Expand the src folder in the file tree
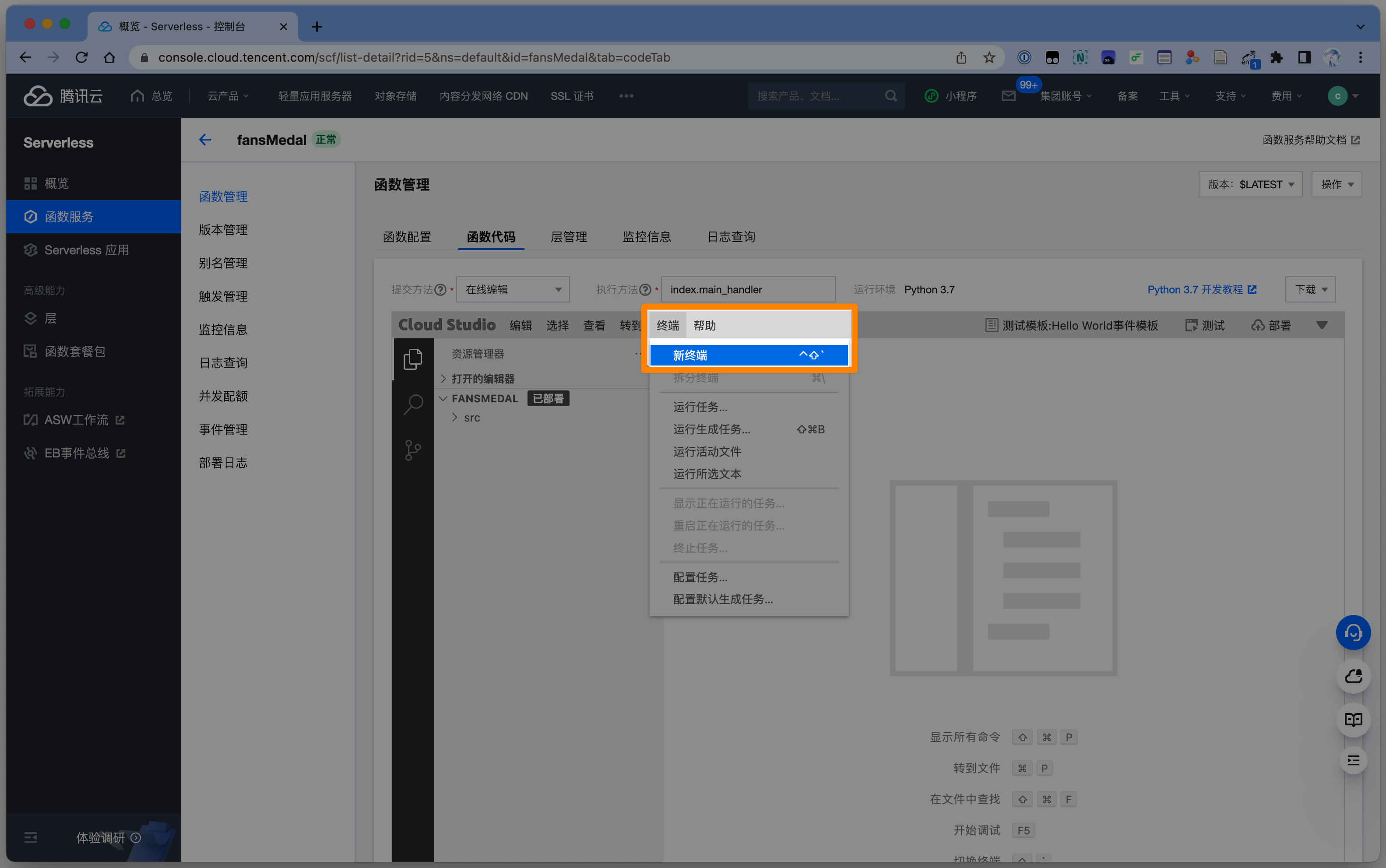This screenshot has height=868, width=1386. [x=471, y=417]
